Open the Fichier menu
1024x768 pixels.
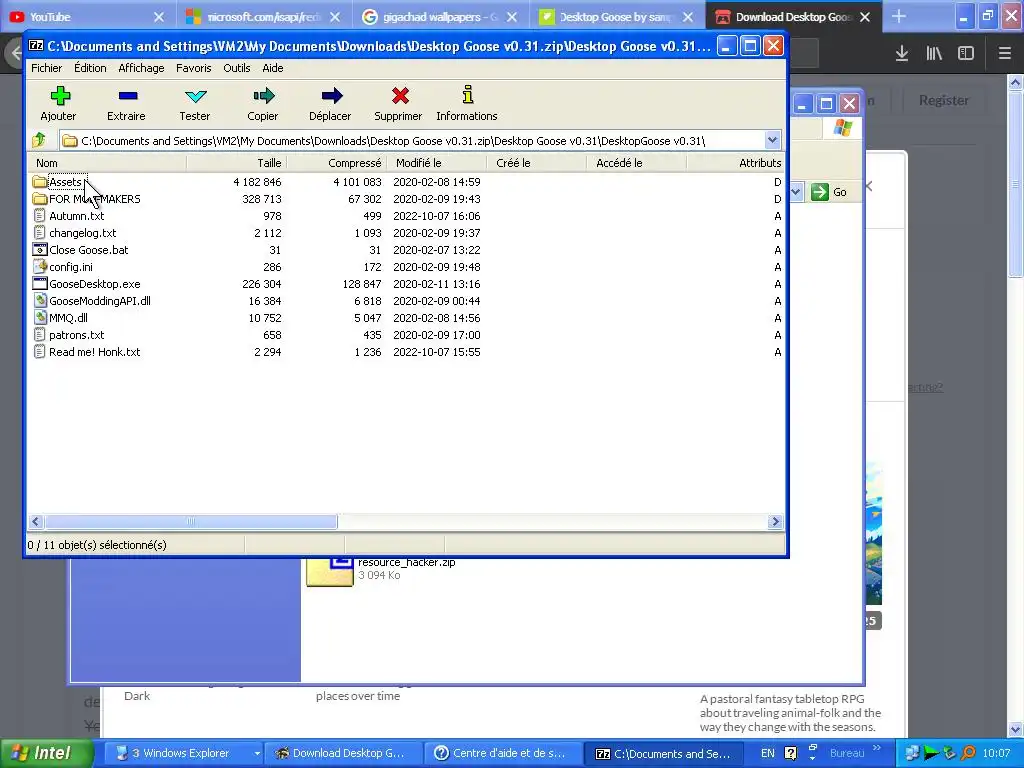46,68
